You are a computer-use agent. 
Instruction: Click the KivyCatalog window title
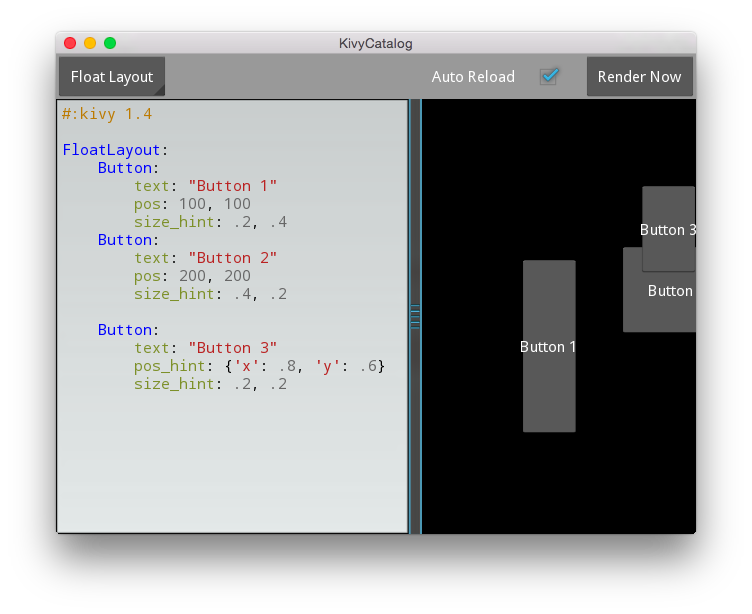(x=376, y=44)
